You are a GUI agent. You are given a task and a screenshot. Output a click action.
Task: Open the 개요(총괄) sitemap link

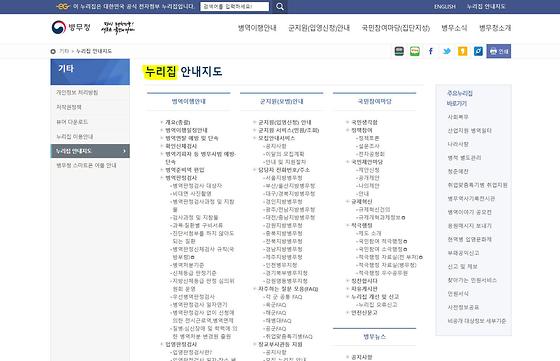coord(178,122)
